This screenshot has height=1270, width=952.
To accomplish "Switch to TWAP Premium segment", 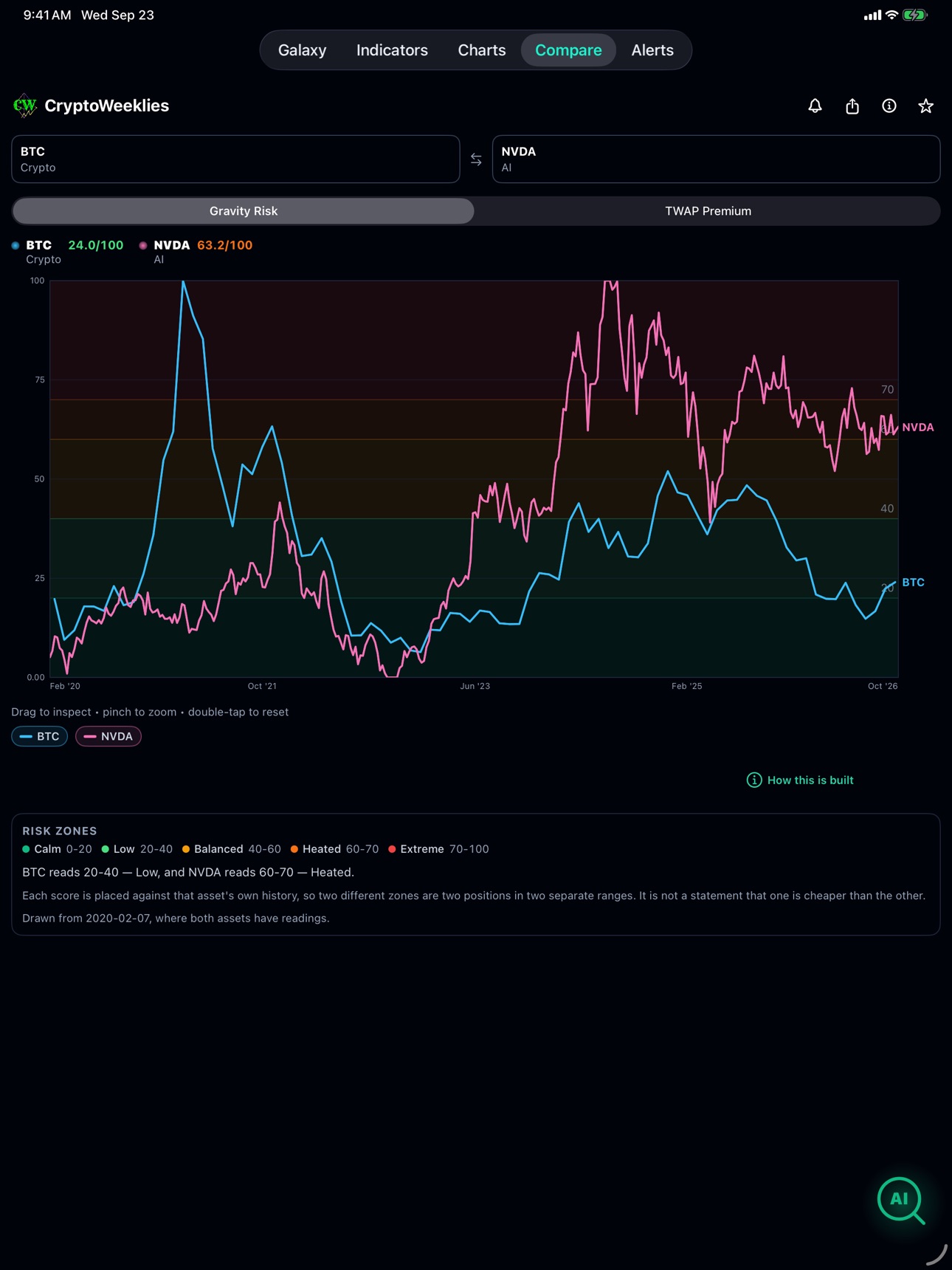I will coord(708,211).
